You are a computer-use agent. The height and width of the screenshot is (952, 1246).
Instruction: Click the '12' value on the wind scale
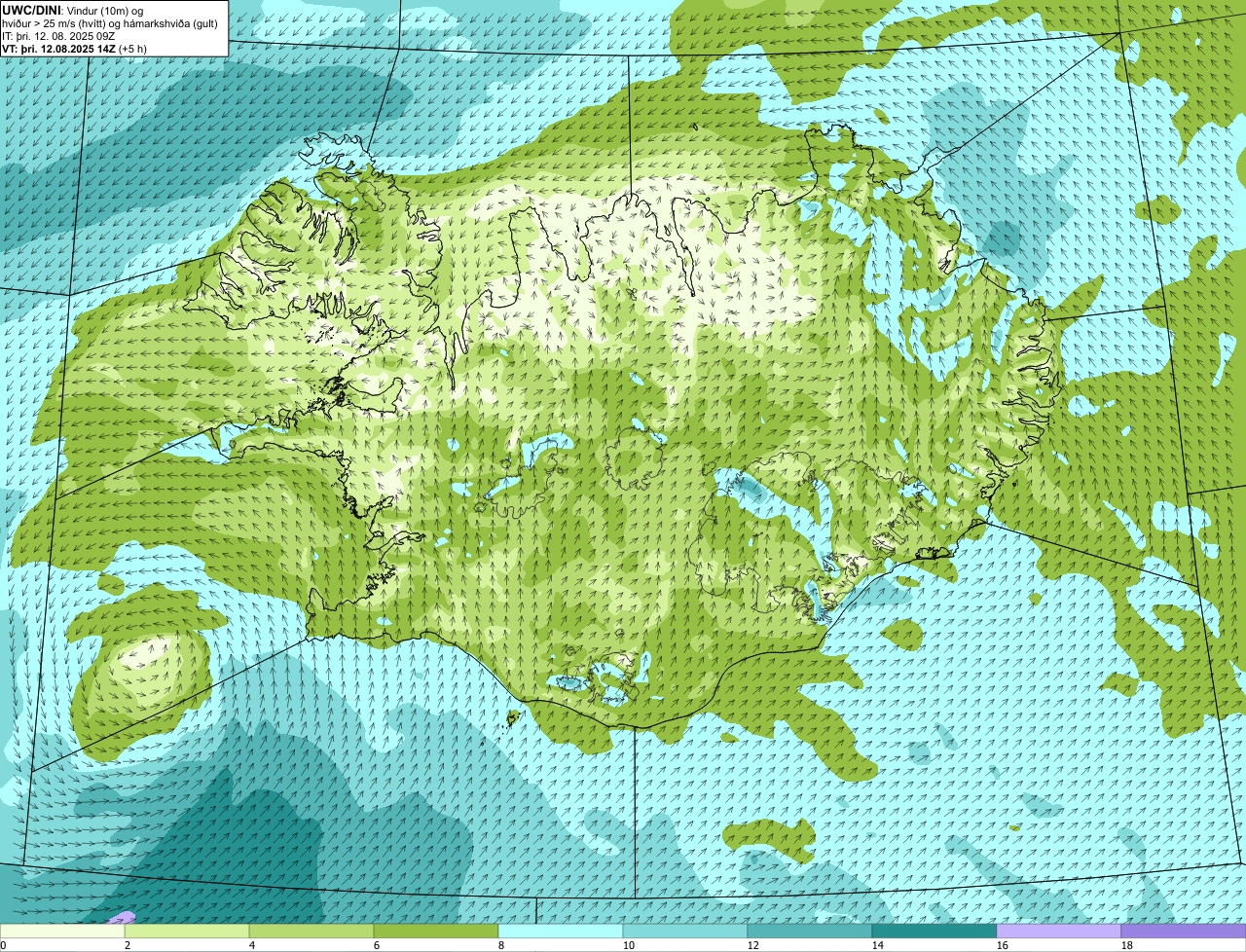click(753, 945)
